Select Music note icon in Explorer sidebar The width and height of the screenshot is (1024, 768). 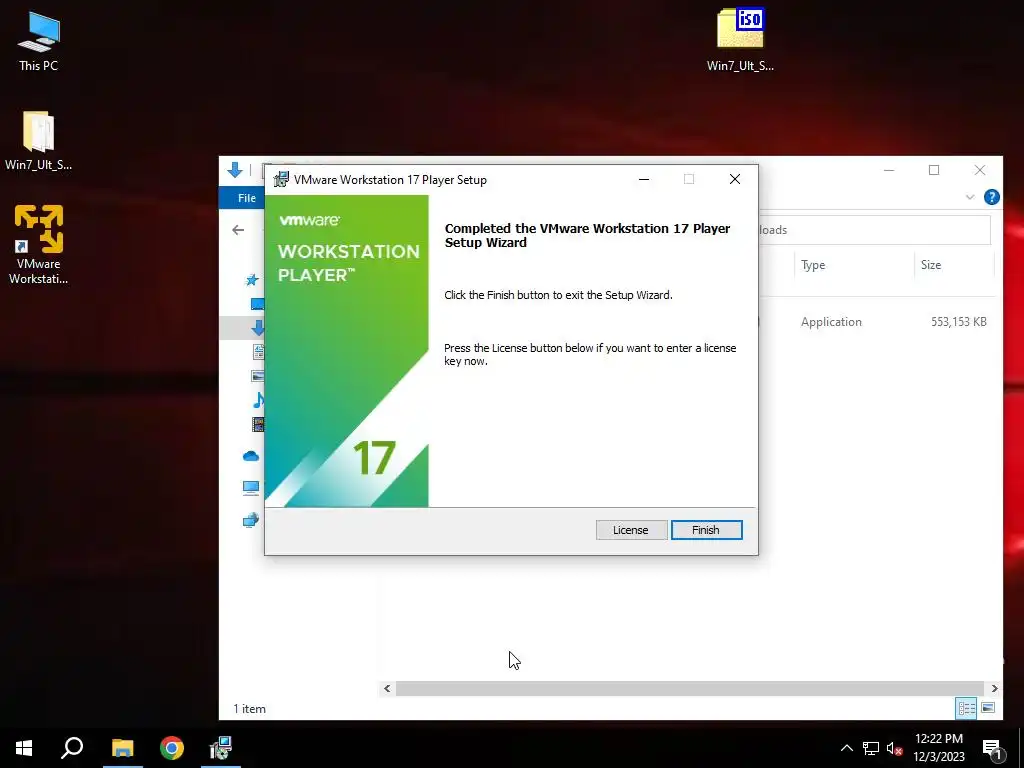[259, 400]
